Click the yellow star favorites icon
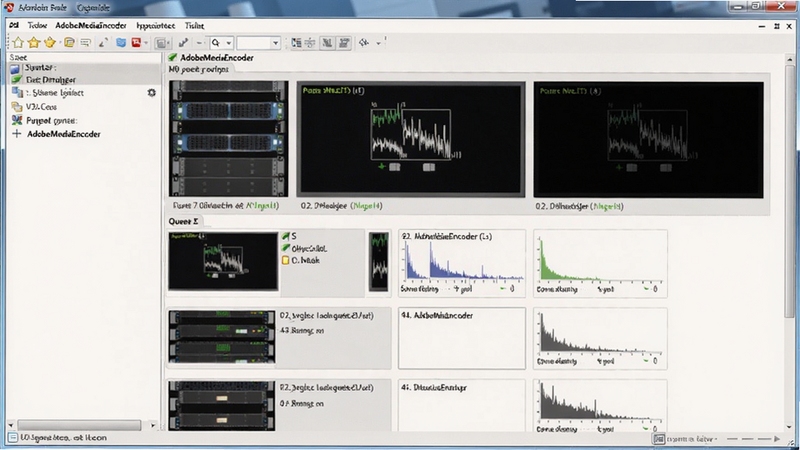 [x=34, y=43]
